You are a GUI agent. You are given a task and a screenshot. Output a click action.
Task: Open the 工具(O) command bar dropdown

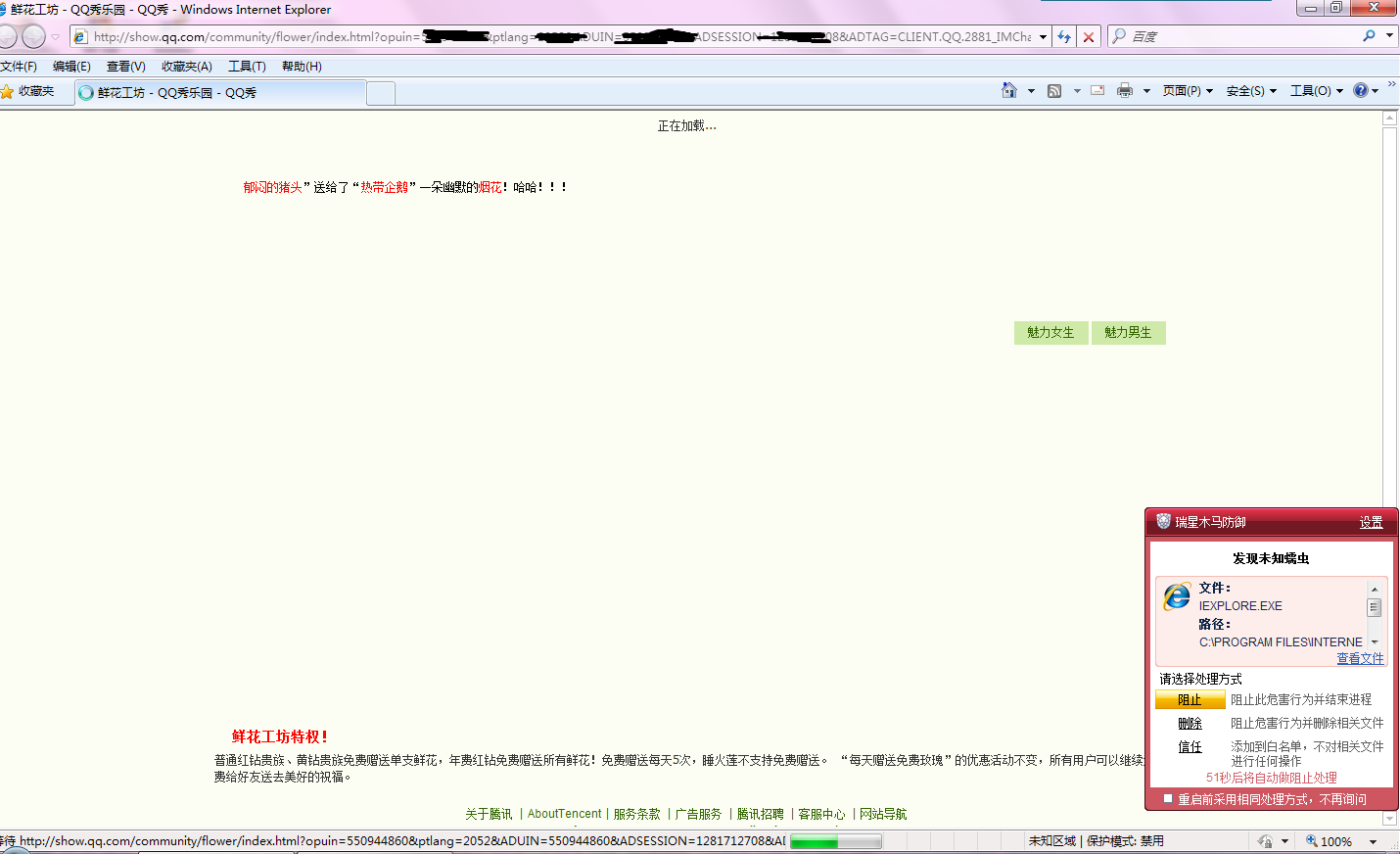(1317, 91)
